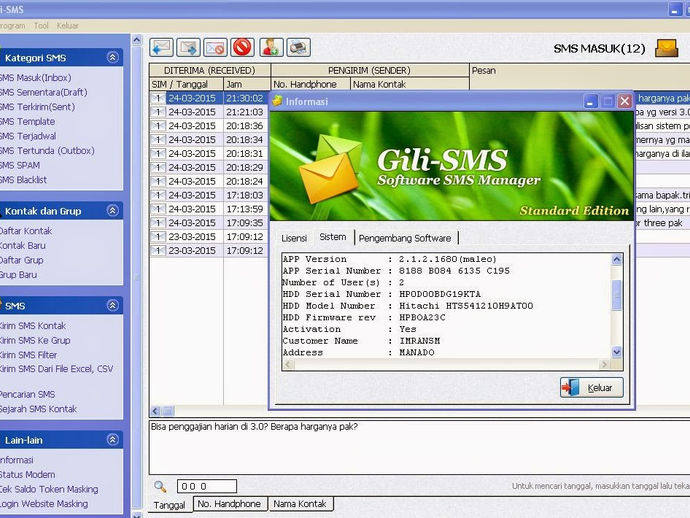The width and height of the screenshot is (690, 518).
Task: Open SMS Tertunda (Outbox)
Action: pyautogui.click(x=47, y=151)
